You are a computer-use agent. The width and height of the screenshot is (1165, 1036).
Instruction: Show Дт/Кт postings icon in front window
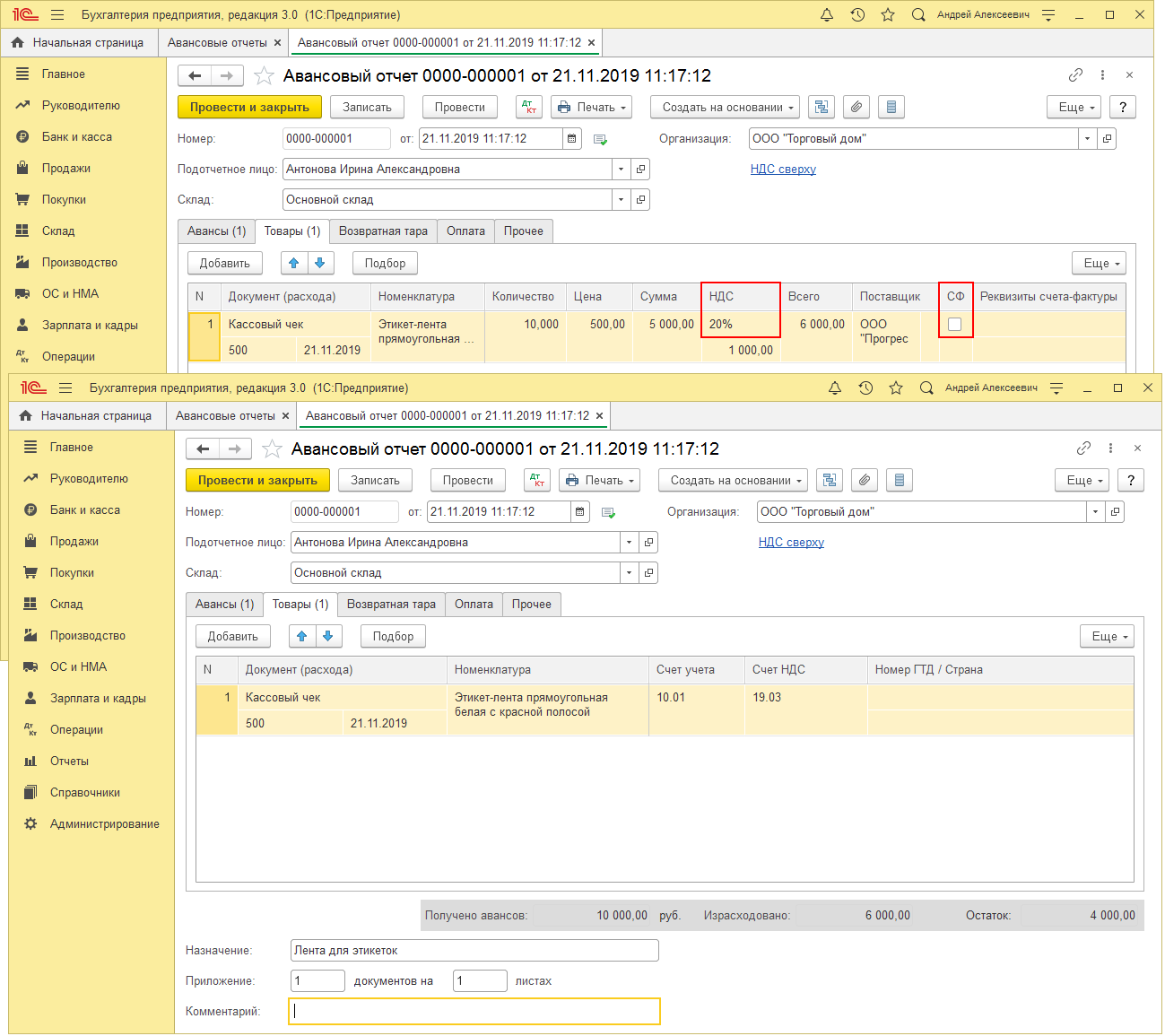pos(537,480)
